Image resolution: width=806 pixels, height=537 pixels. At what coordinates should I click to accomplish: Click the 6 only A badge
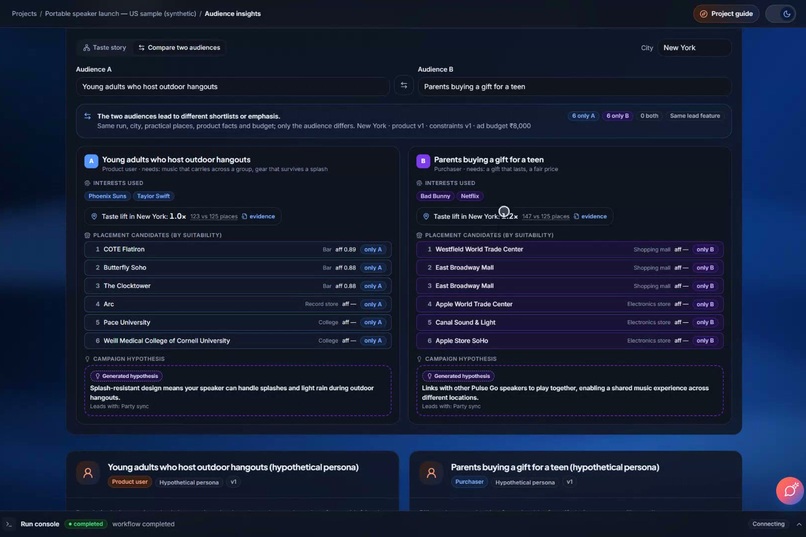[x=583, y=116]
